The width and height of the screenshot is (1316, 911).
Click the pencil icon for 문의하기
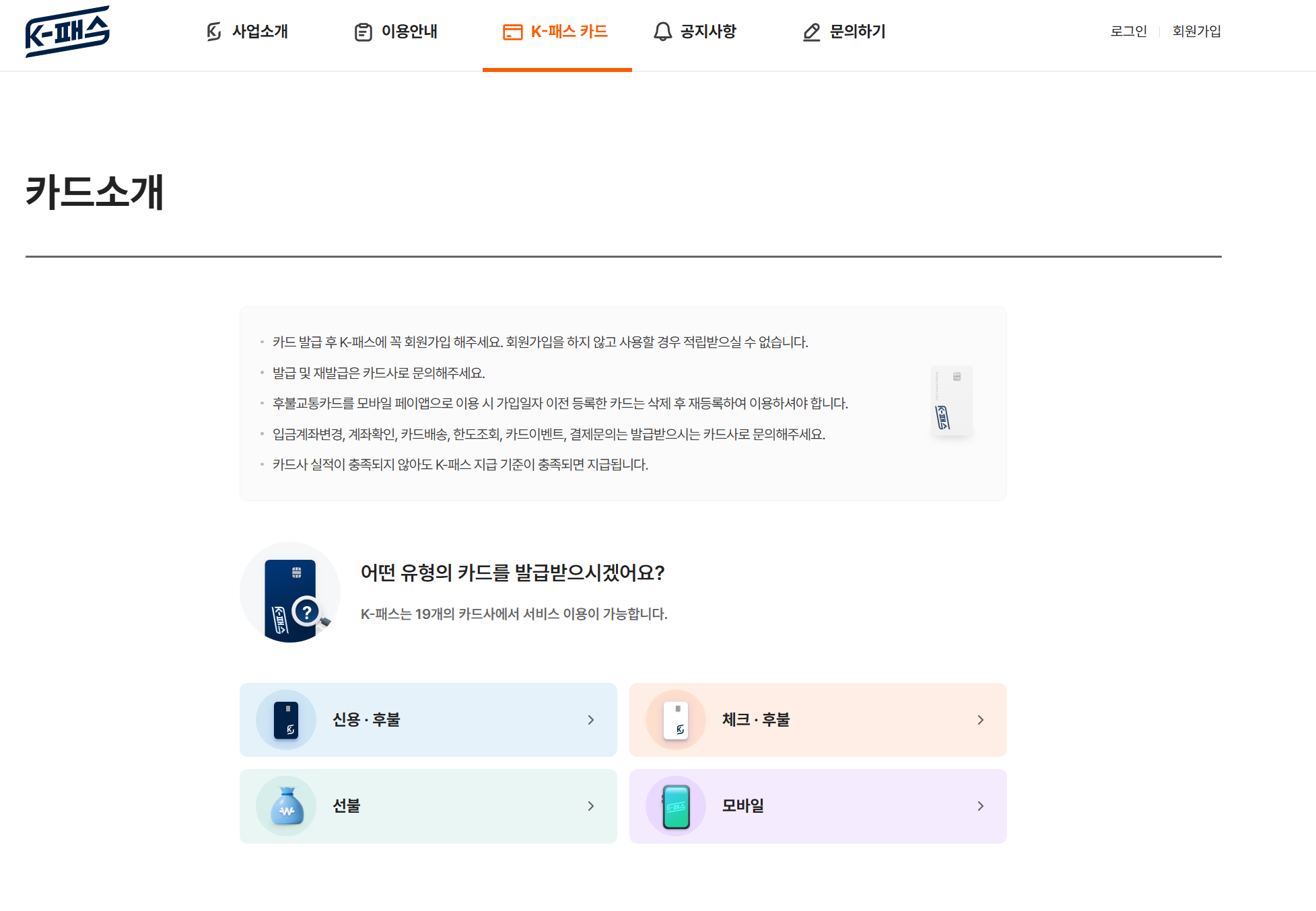tap(811, 32)
